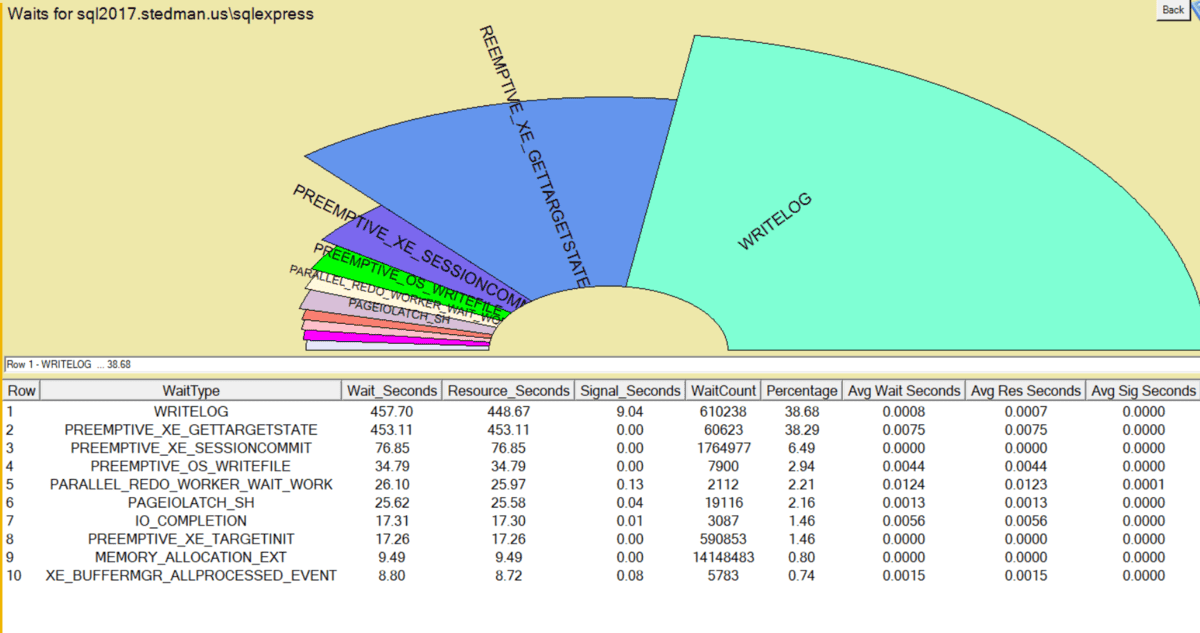Sort by the WaitCount column header

[722, 391]
